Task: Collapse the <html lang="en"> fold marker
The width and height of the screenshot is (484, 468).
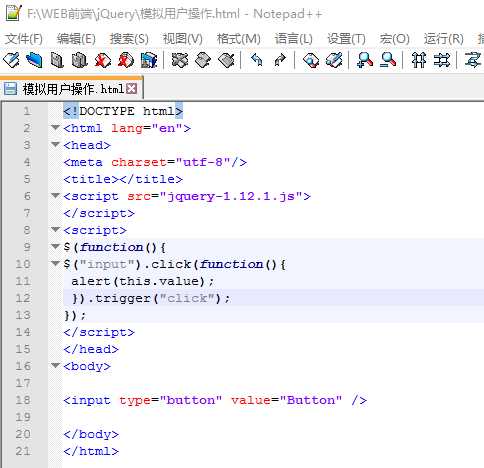Action: 55,127
